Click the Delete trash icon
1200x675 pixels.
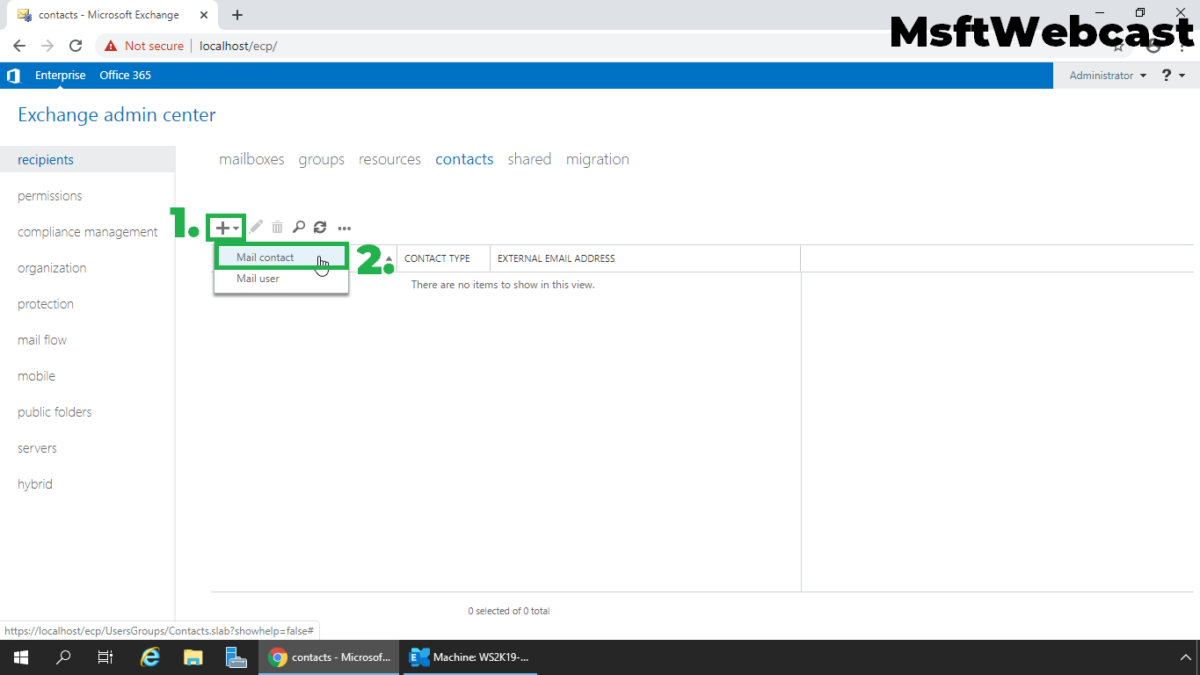tap(277, 227)
